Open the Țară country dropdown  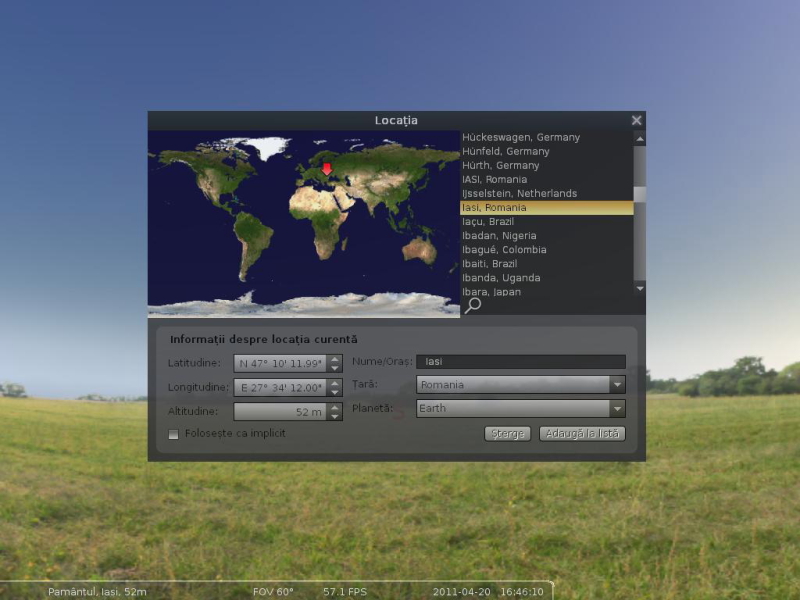click(617, 384)
